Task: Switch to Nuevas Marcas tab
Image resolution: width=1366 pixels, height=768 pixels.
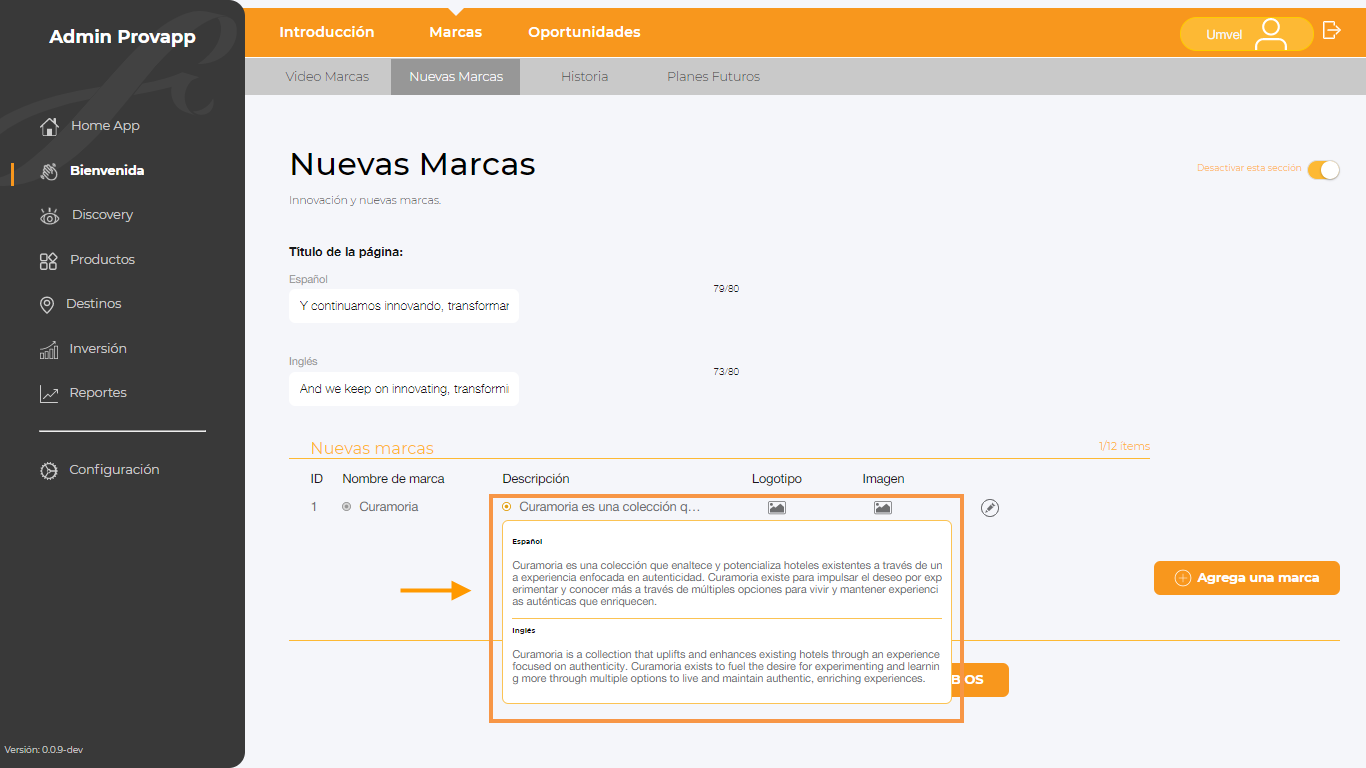Action: (x=456, y=77)
